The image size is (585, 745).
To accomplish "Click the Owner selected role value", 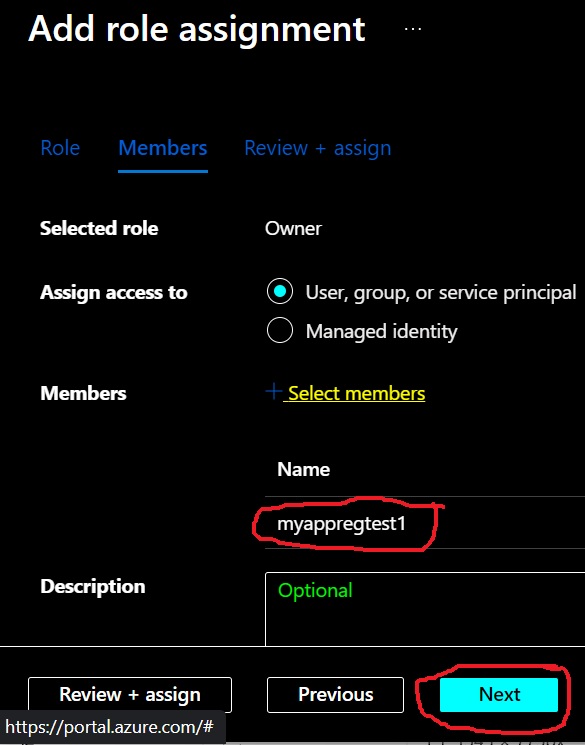I will (293, 229).
